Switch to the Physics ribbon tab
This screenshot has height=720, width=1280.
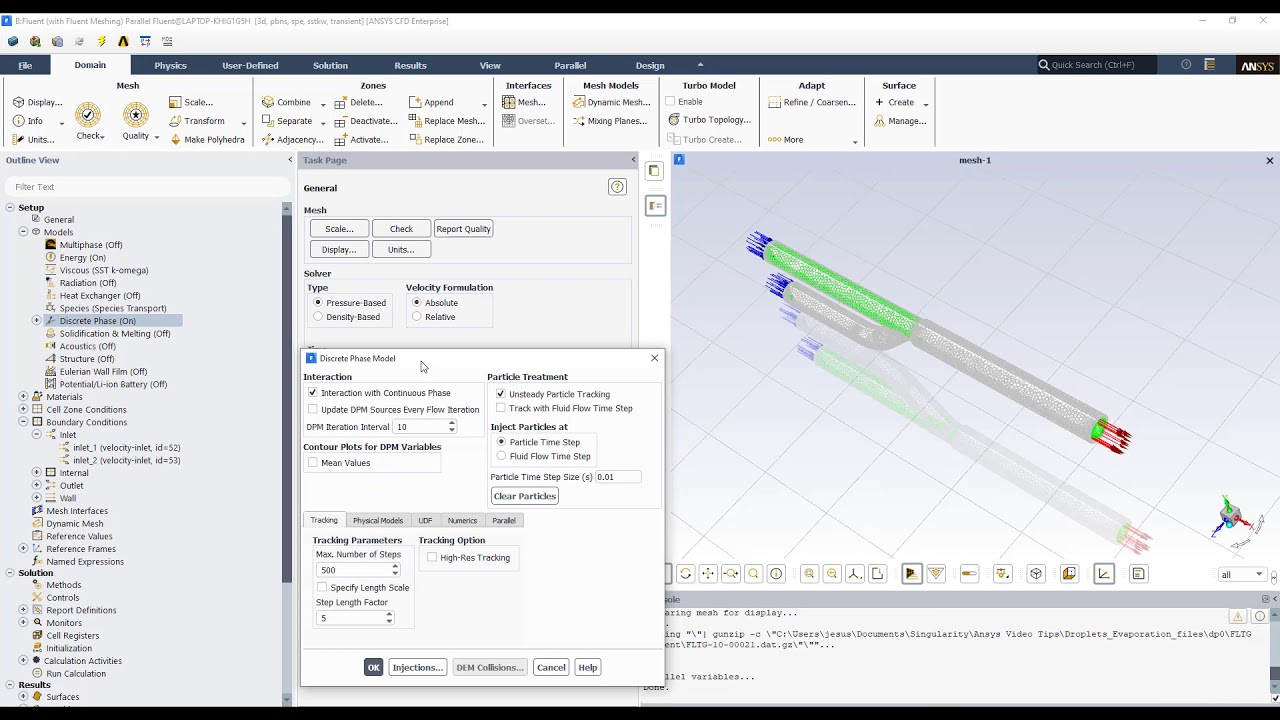point(170,65)
